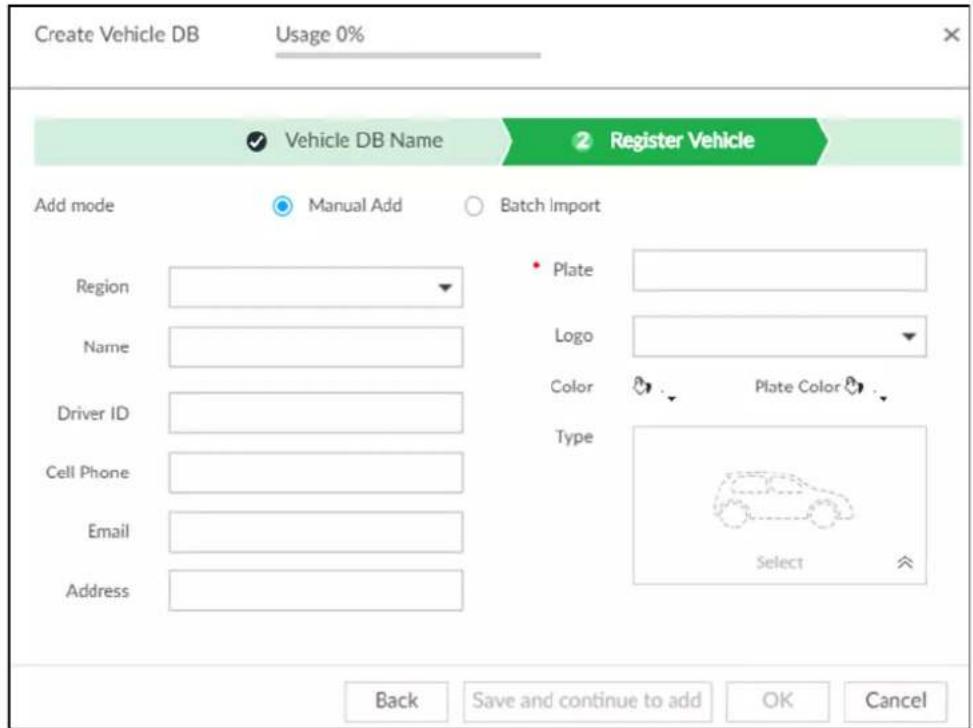Click the Back button

click(x=397, y=701)
